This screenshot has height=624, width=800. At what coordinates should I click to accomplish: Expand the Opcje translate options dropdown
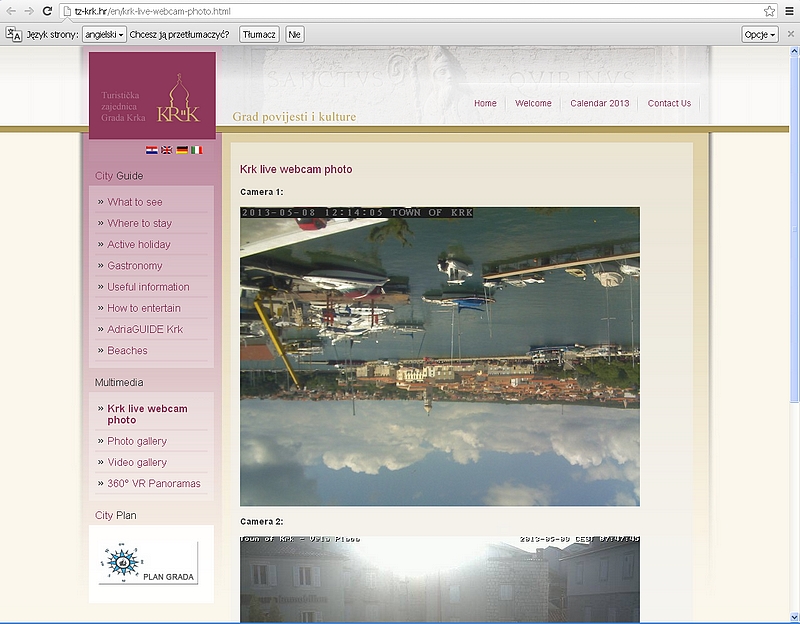(760, 34)
